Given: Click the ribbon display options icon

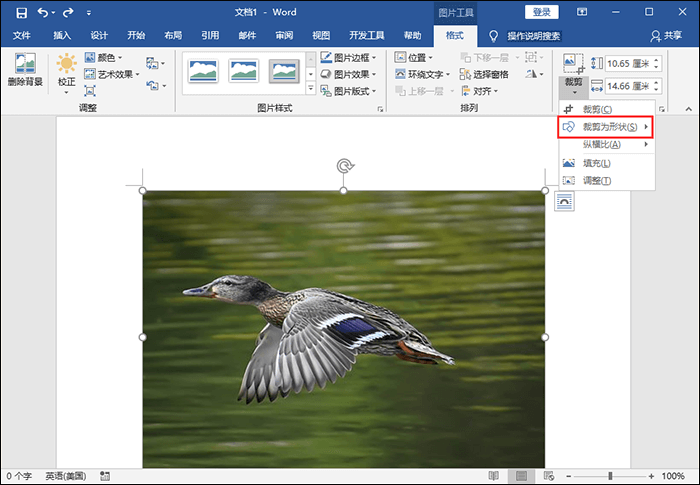Looking at the screenshot, I should [582, 13].
